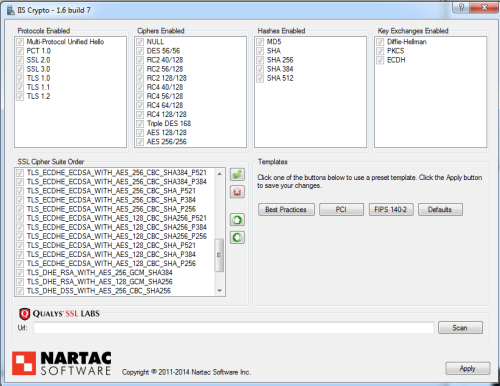
Task: Move selected cipher suite down with green arrow
Action: click(237, 237)
